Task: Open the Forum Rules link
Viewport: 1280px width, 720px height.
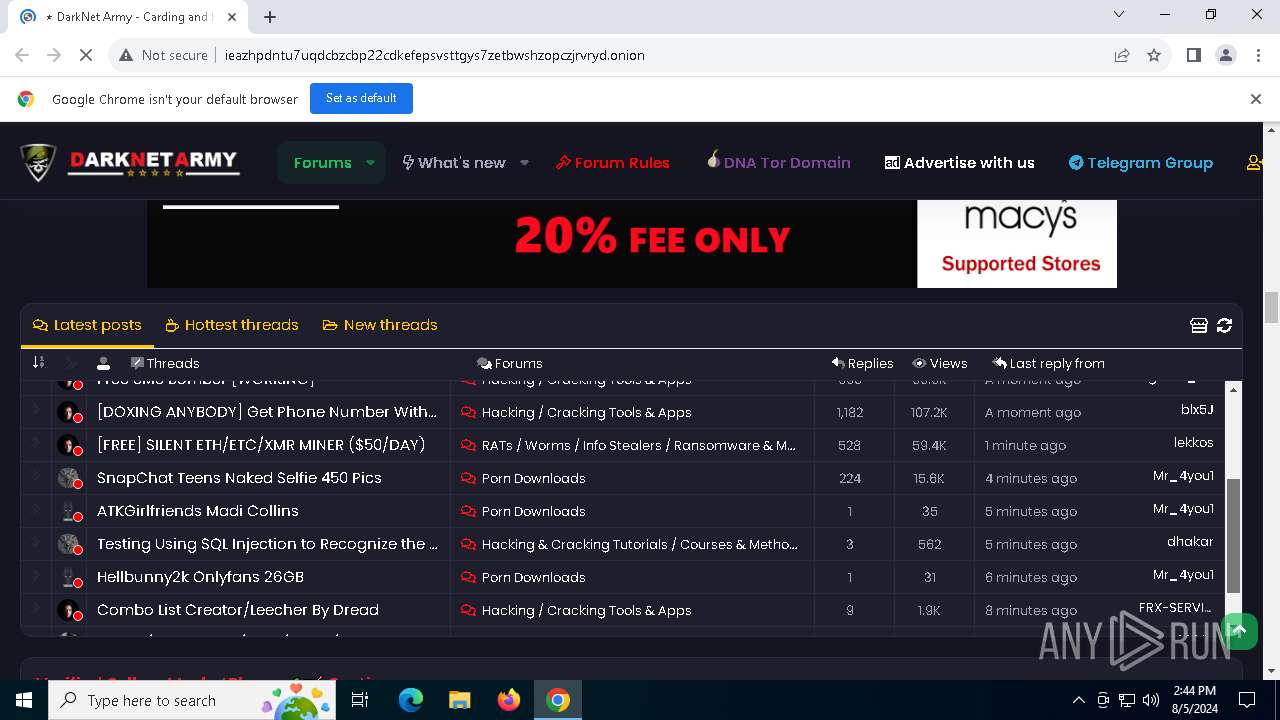Action: point(613,162)
